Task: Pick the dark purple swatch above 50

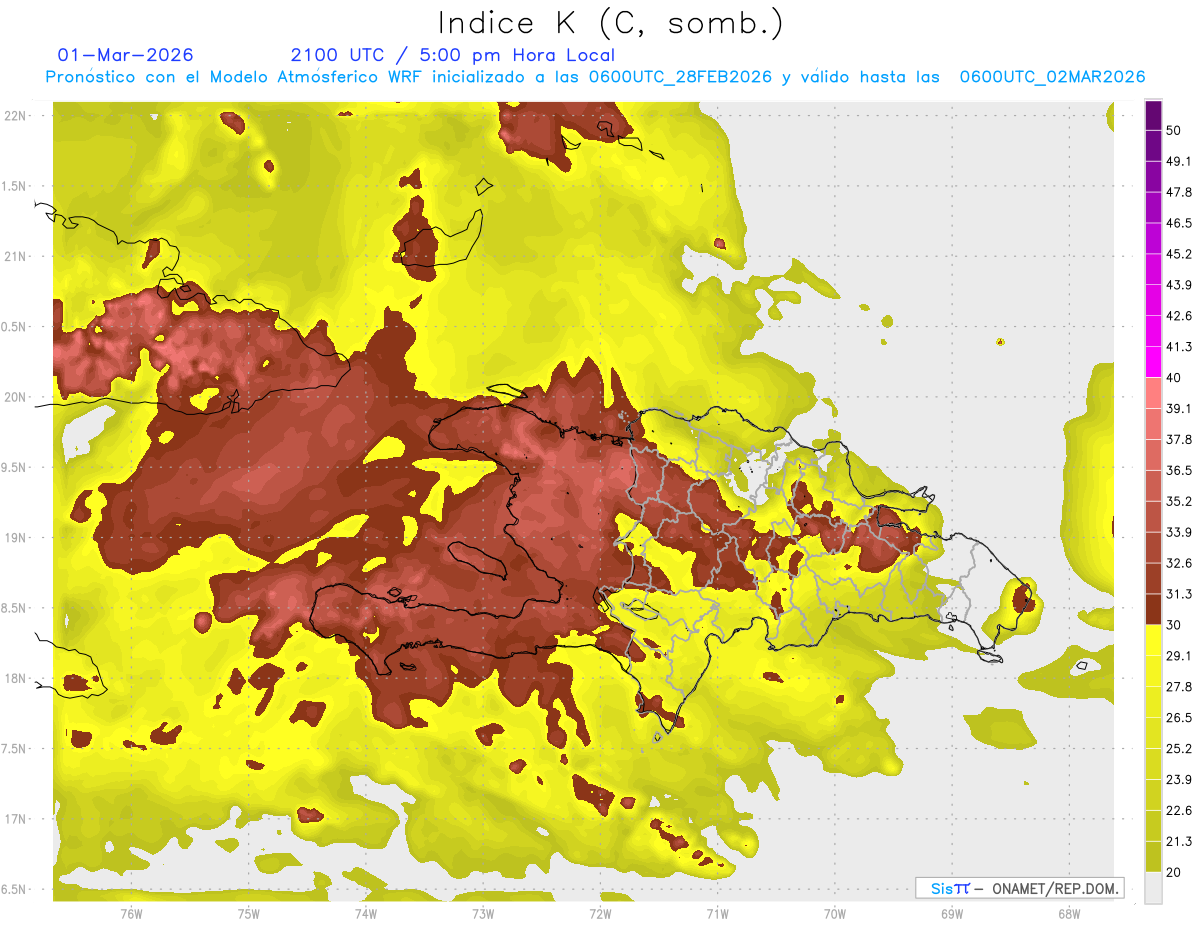Action: click(1153, 115)
